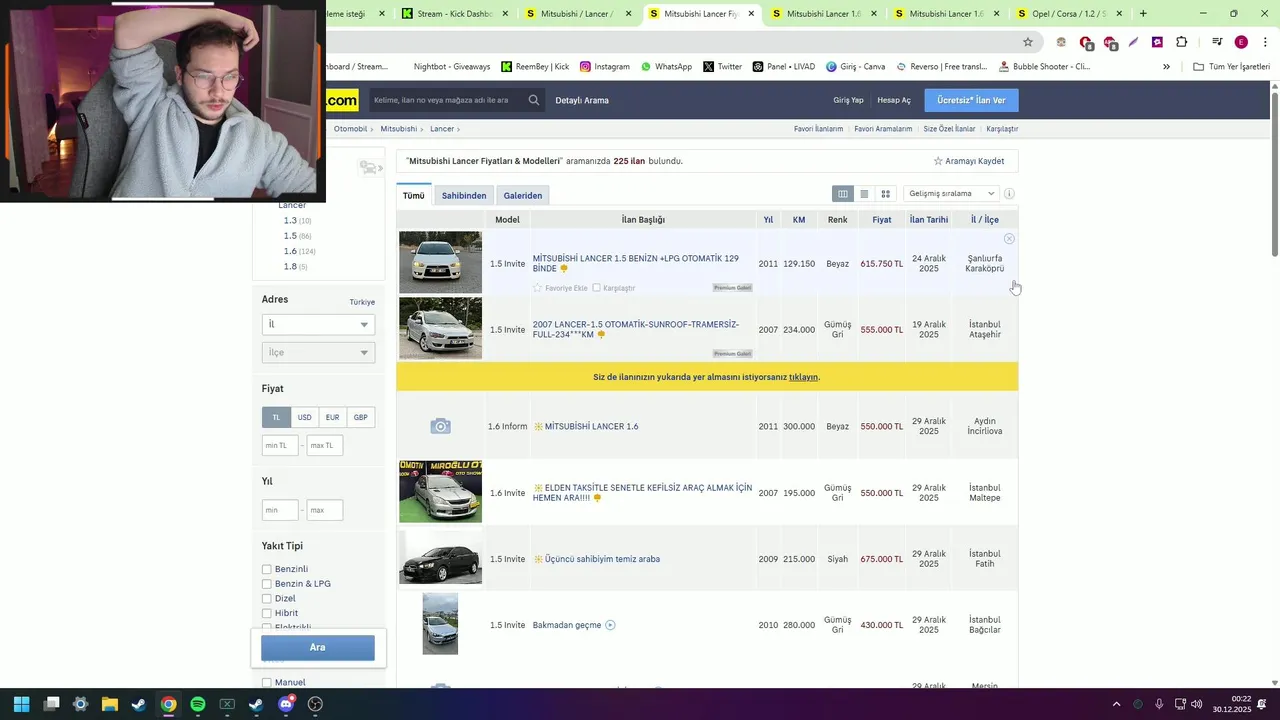The height and width of the screenshot is (720, 1280).
Task: Open black Lancer Üçüncü sahibiyim thumbnail
Action: click(440, 558)
